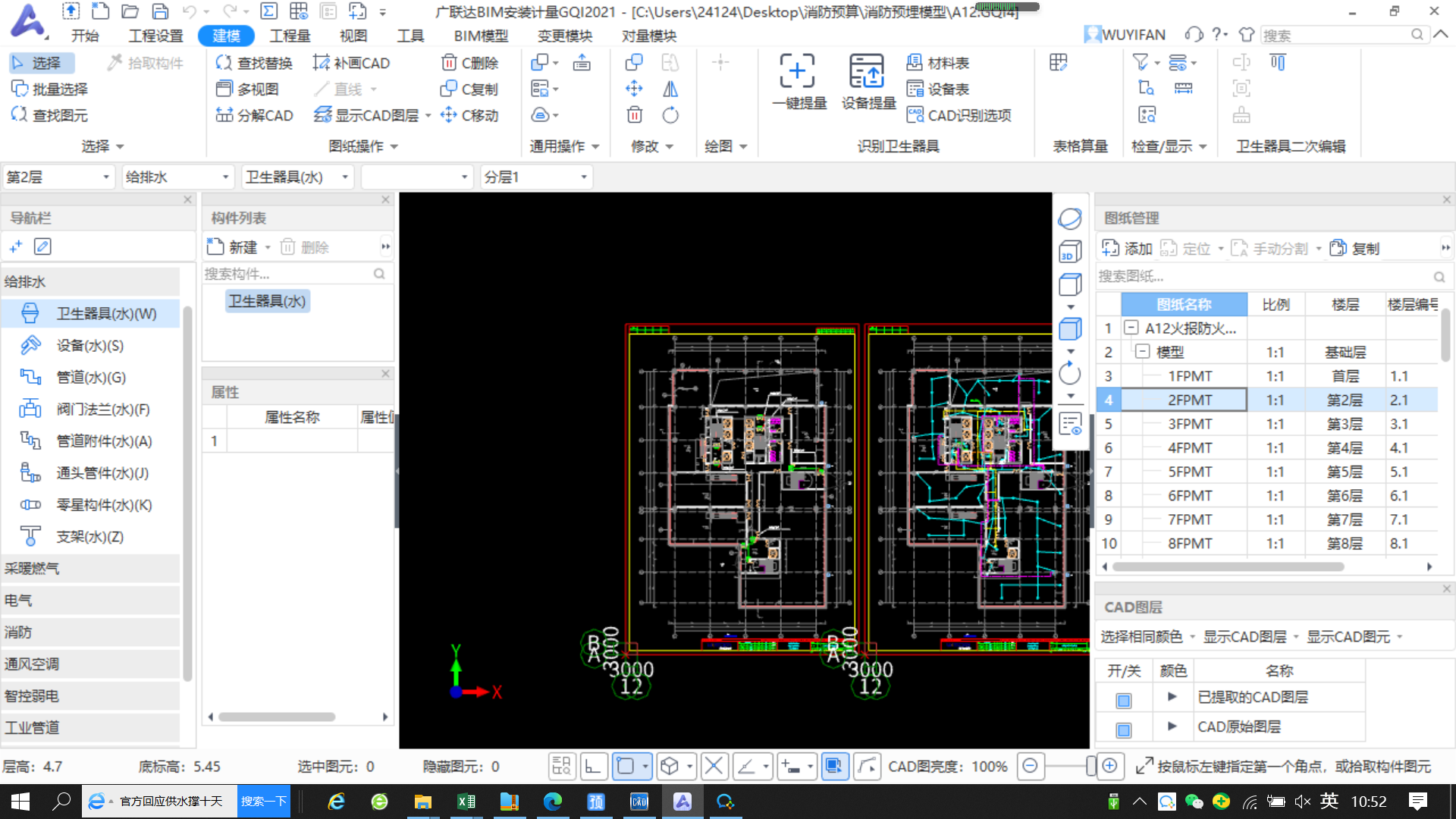The image size is (1456, 819).
Task: Click 复制 in drawing management panel
Action: coord(1354,248)
